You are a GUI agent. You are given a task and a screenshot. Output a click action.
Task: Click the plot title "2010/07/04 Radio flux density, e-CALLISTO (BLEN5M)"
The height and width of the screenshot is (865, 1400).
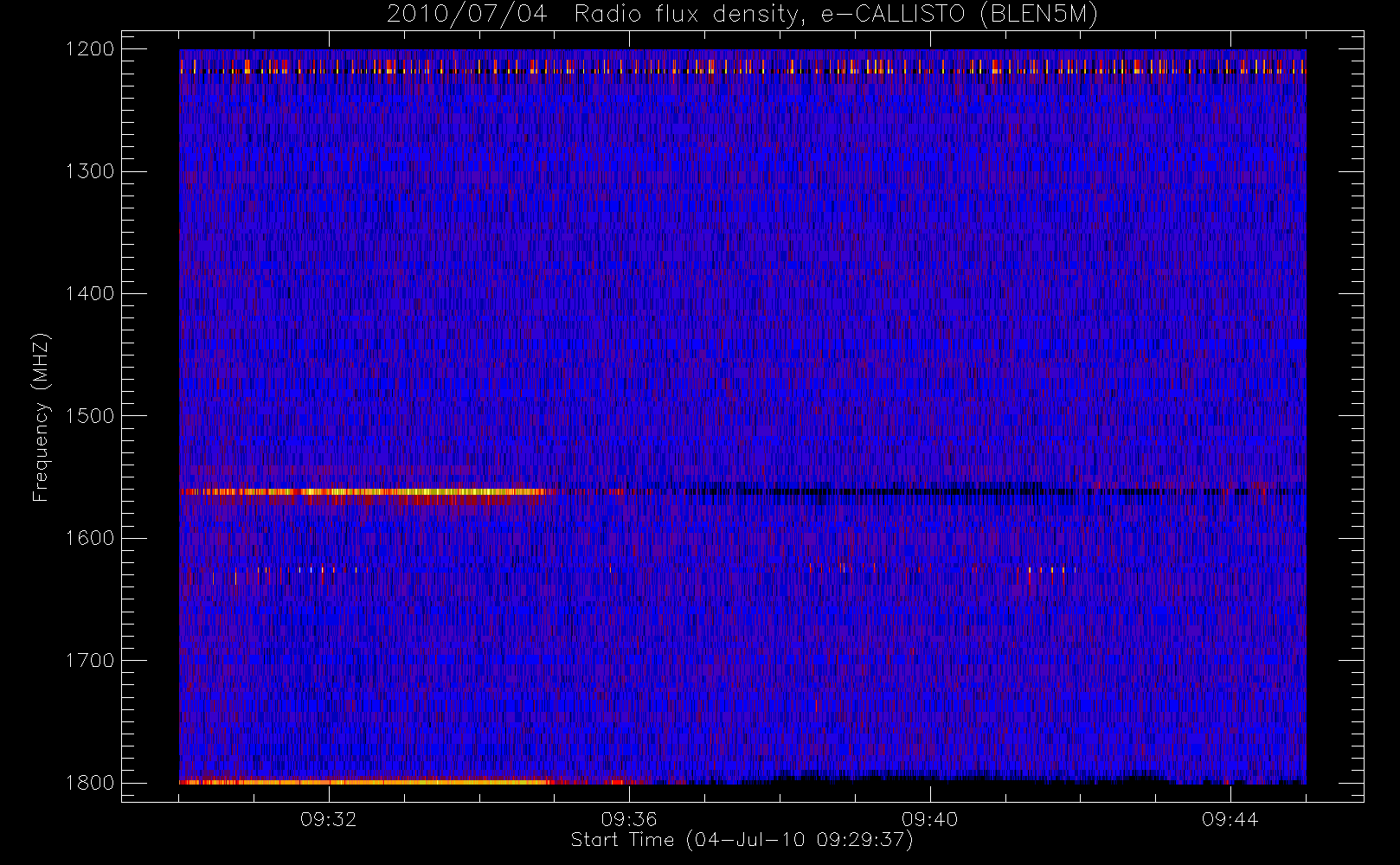[x=742, y=15]
